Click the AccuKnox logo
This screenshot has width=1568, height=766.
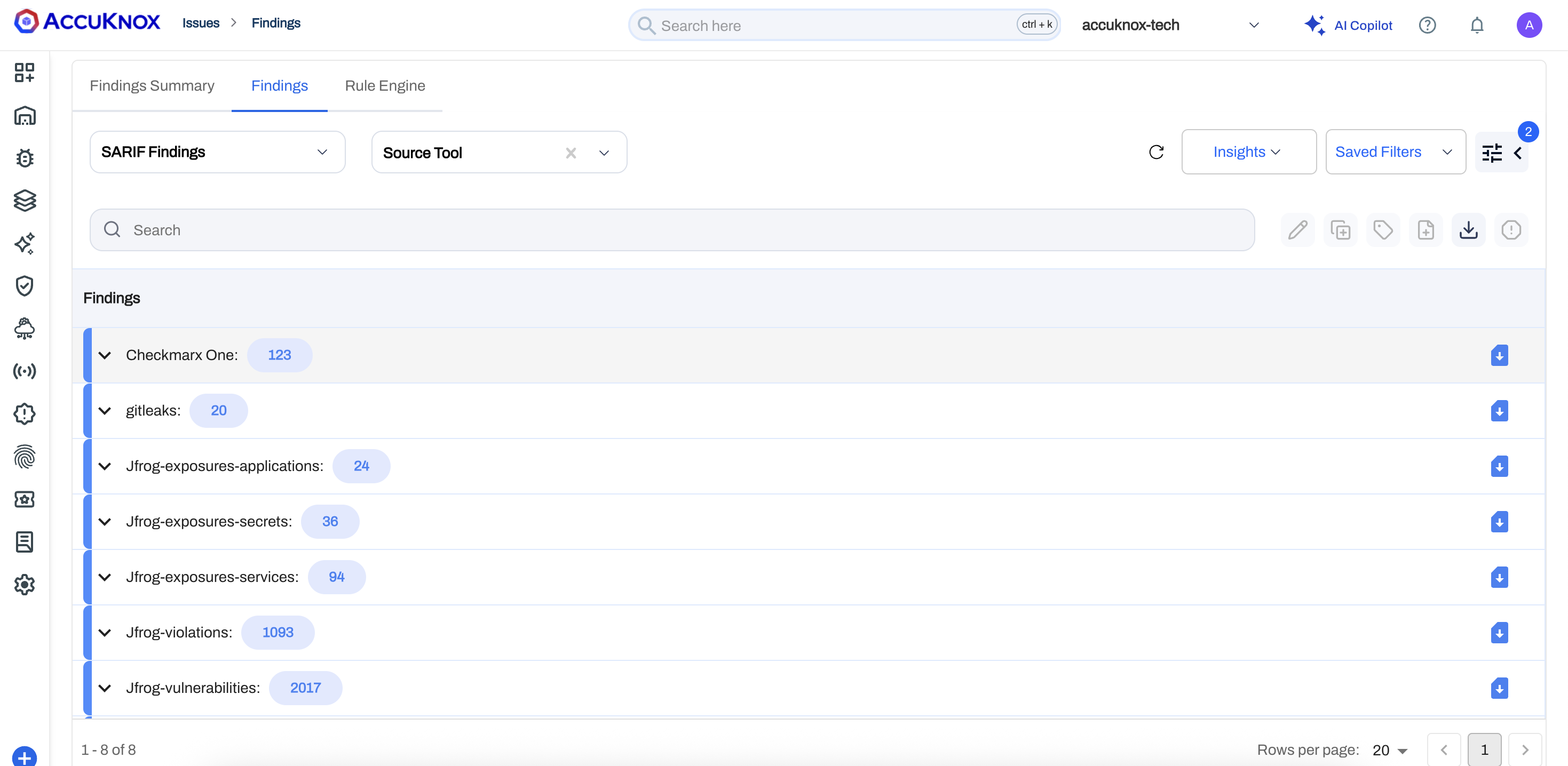coord(87,22)
